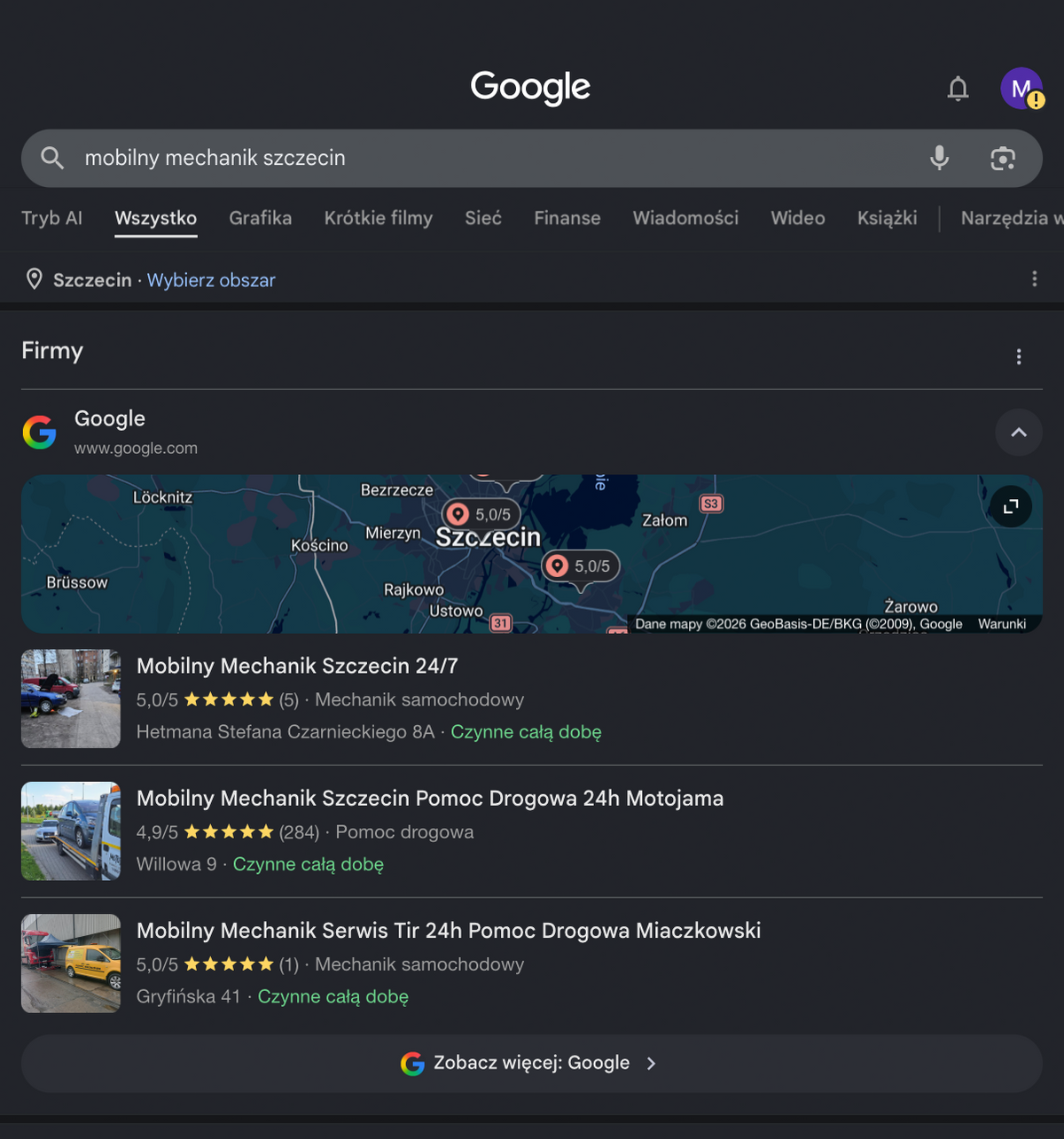Screen dimensions: 1064x1139
Task: Open Narzędzia wyszukiwania tools
Action: click(1012, 218)
